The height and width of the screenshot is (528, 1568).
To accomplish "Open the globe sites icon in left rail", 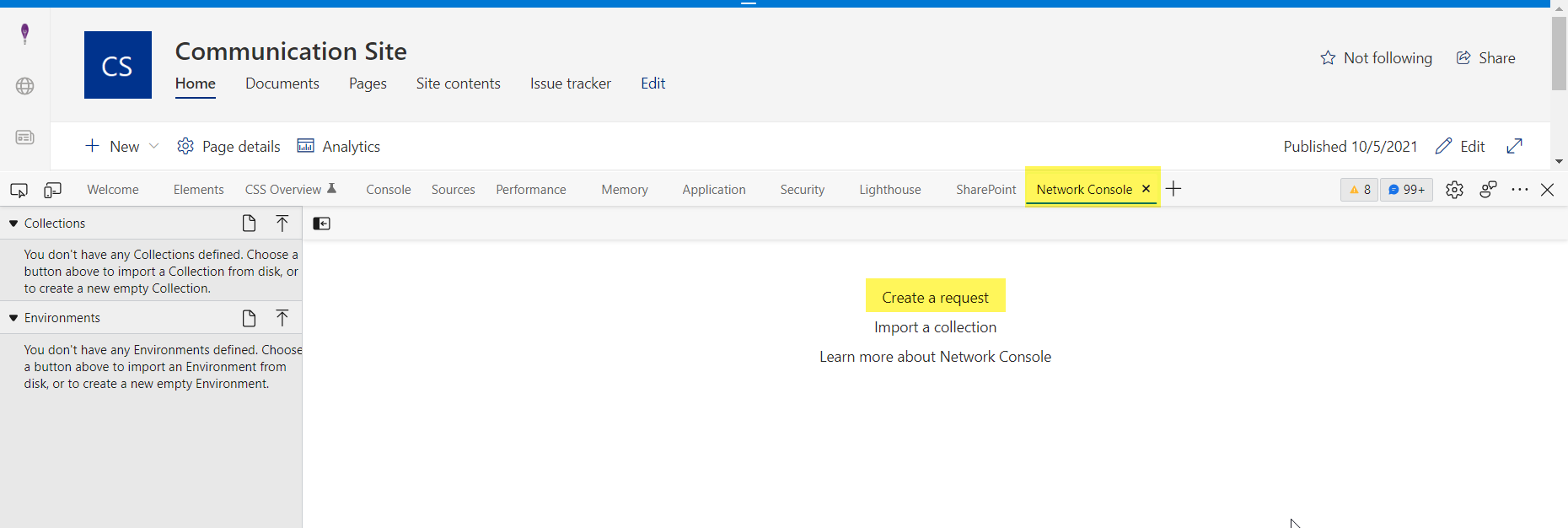I will (25, 86).
